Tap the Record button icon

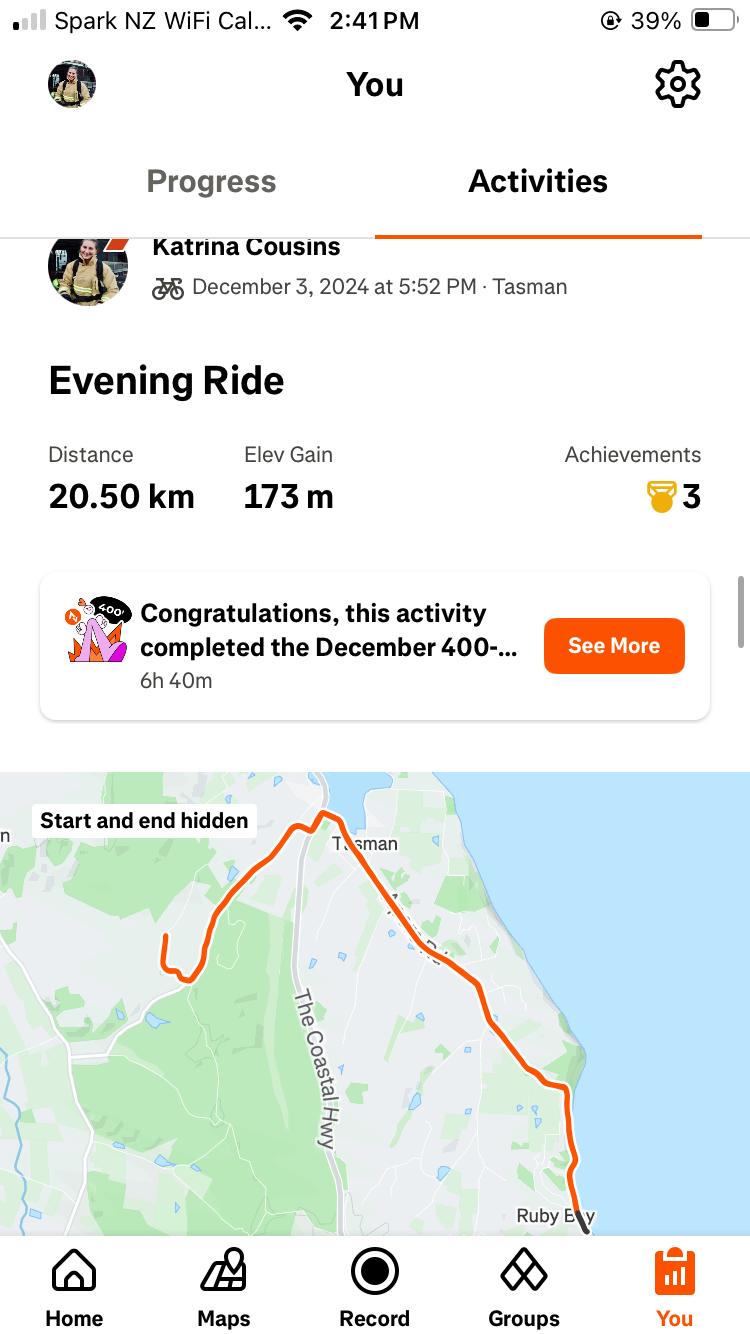pyautogui.click(x=375, y=1272)
